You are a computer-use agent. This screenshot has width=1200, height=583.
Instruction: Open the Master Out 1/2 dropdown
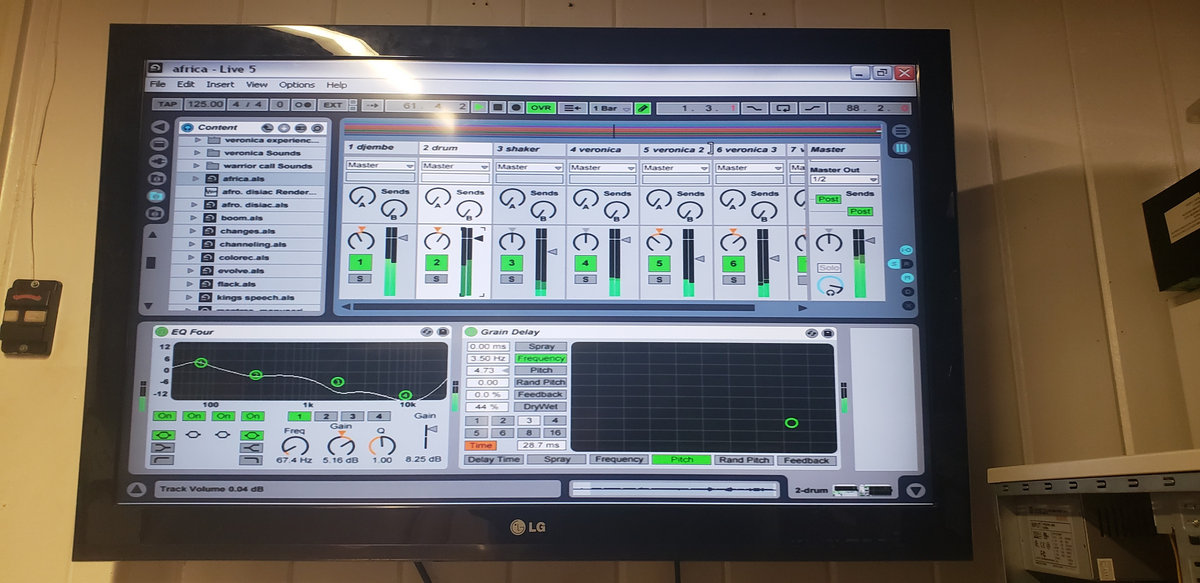click(x=844, y=179)
